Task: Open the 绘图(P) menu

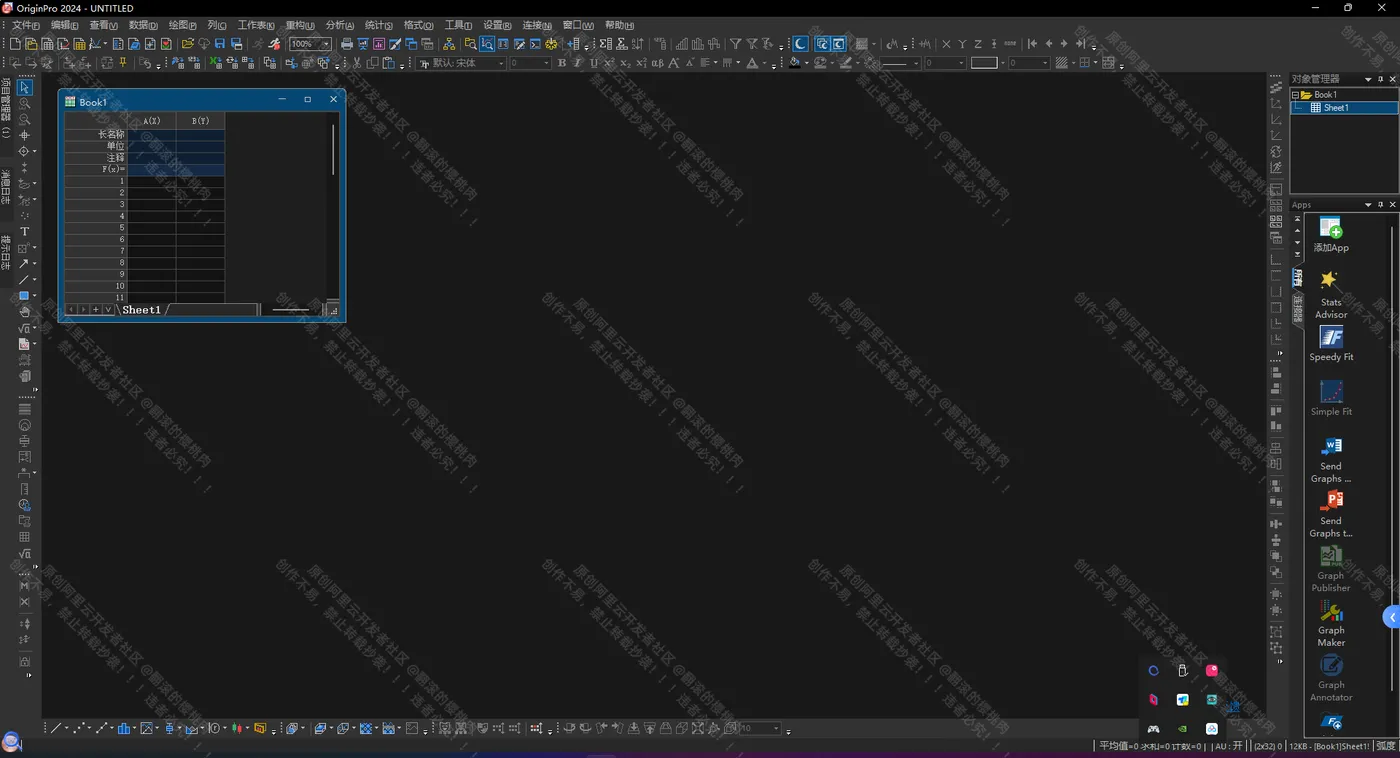Action: 182,25
